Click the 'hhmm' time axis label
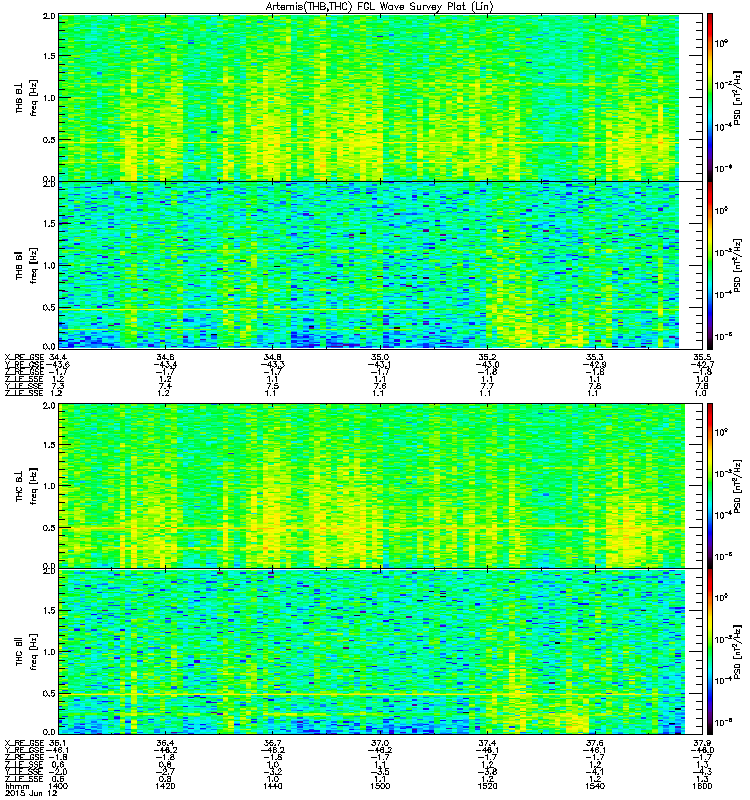This screenshot has height=800, width=750. tap(17, 786)
